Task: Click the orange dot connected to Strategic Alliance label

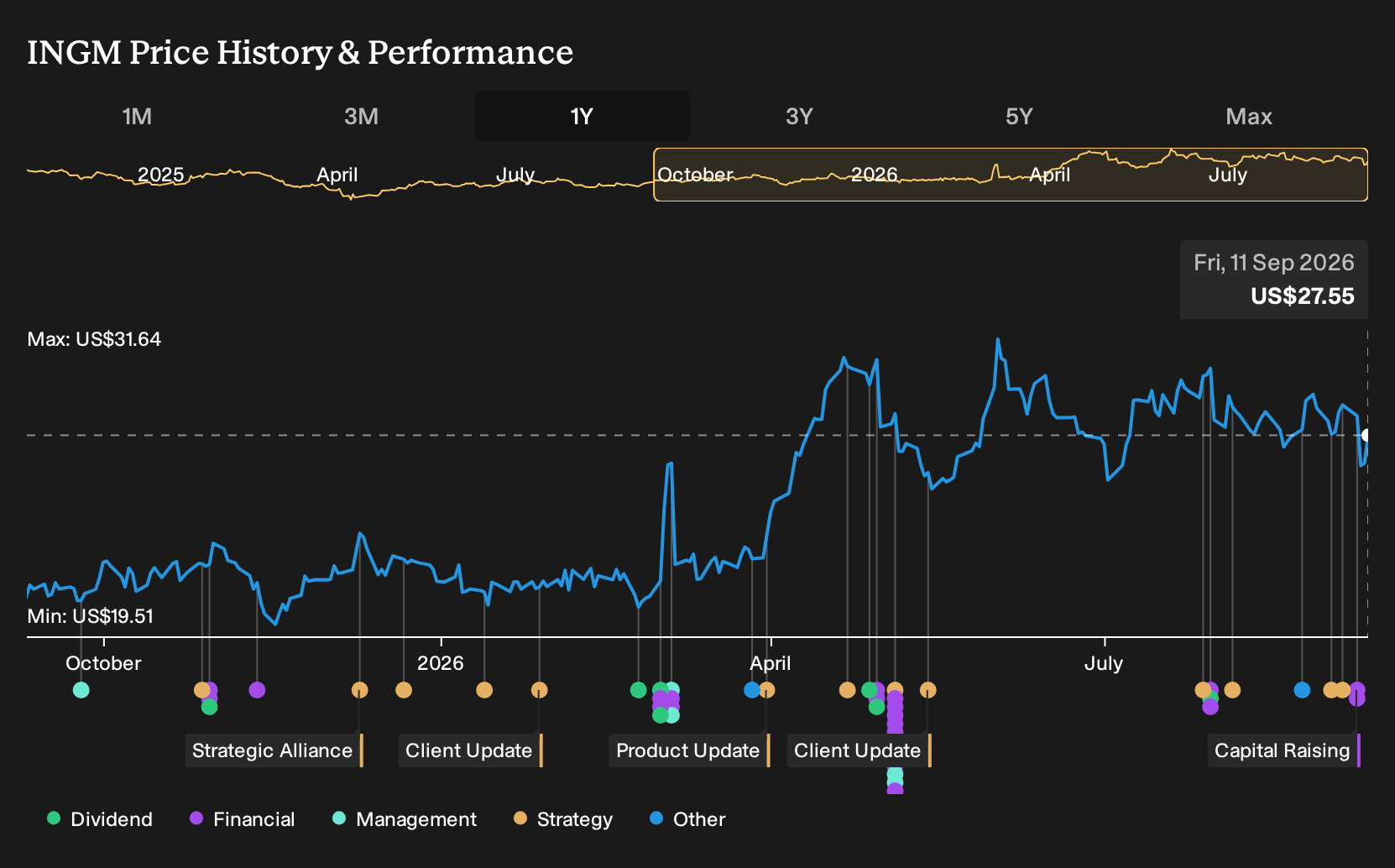Action: point(359,690)
